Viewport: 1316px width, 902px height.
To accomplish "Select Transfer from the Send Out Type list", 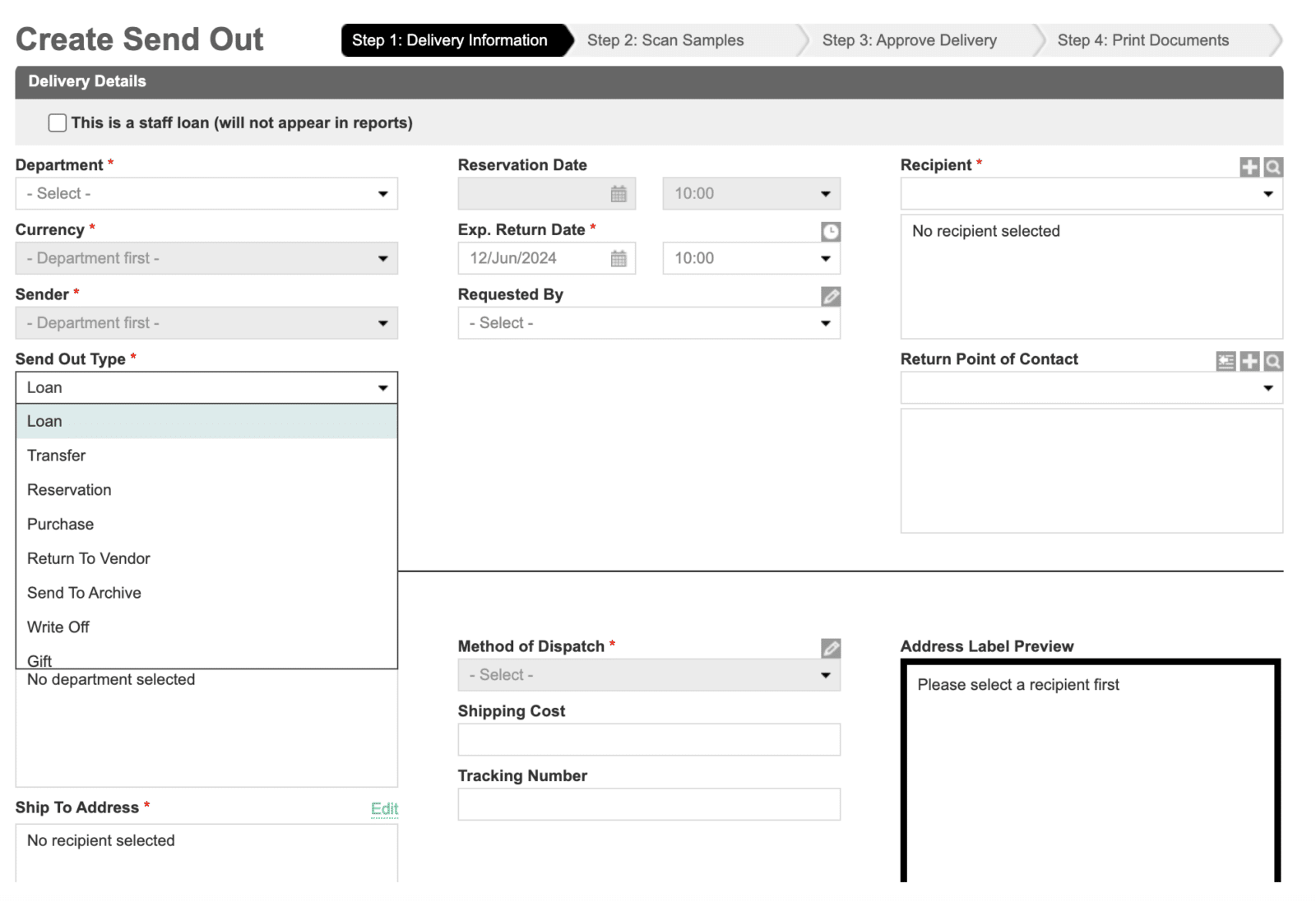I will pyautogui.click(x=56, y=455).
